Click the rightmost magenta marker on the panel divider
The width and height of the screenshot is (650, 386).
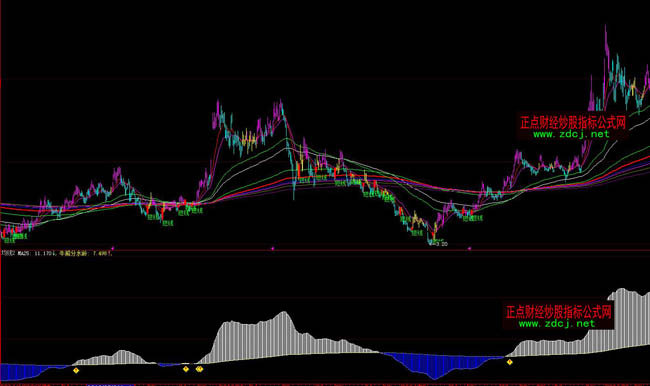pyautogui.click(x=469, y=248)
